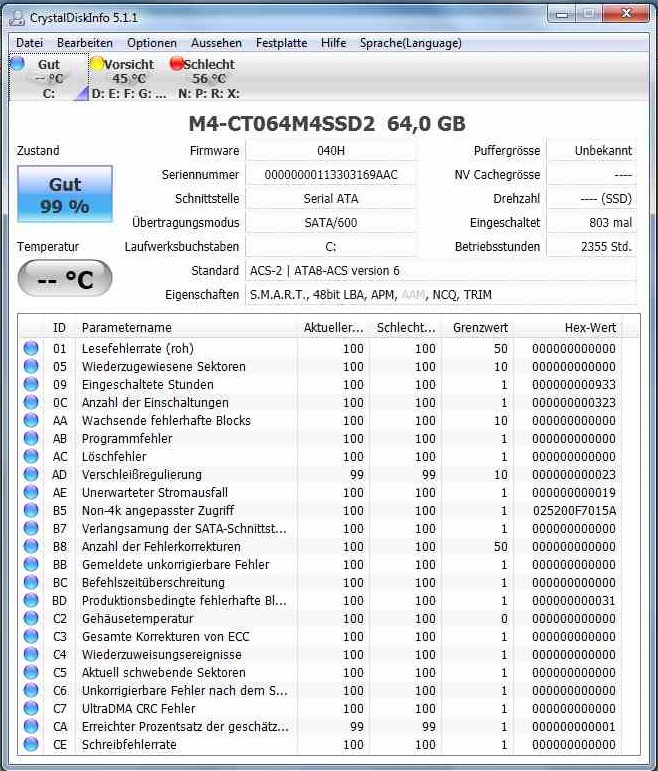Click status orb of Wiederzuweisungsereignisse row

[31, 654]
